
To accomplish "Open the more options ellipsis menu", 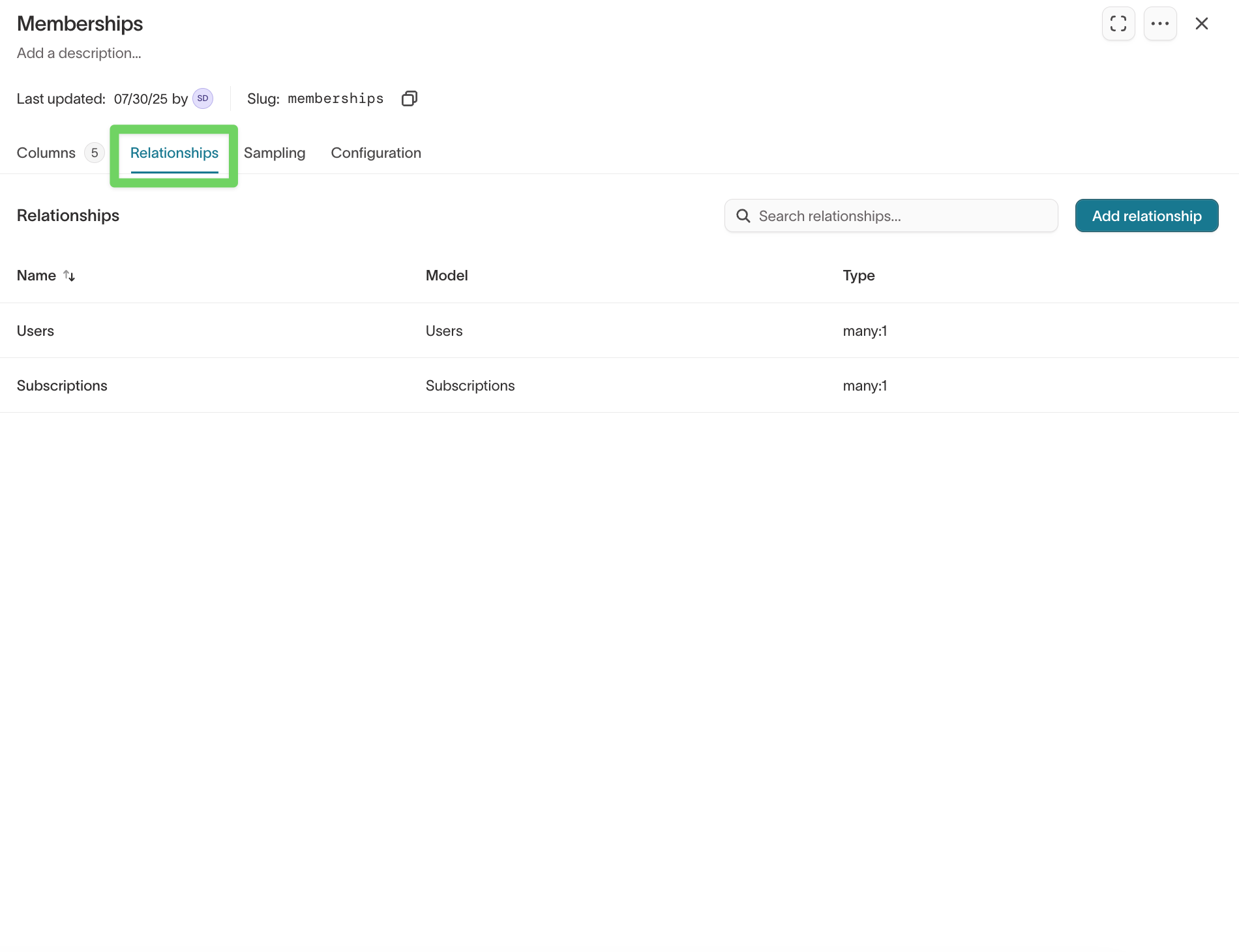I will point(1160,23).
